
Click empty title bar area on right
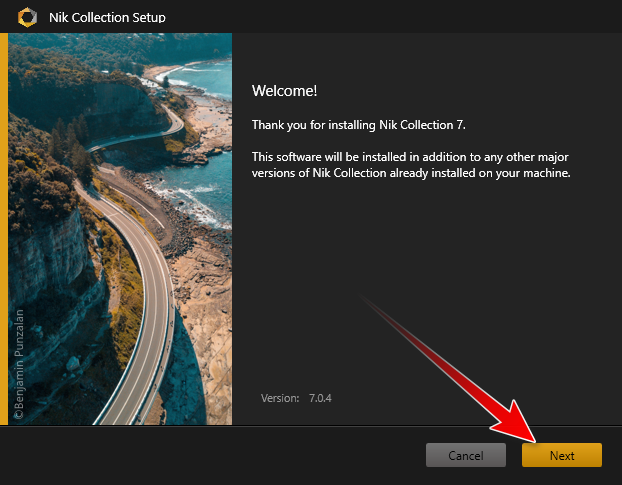[450, 17]
